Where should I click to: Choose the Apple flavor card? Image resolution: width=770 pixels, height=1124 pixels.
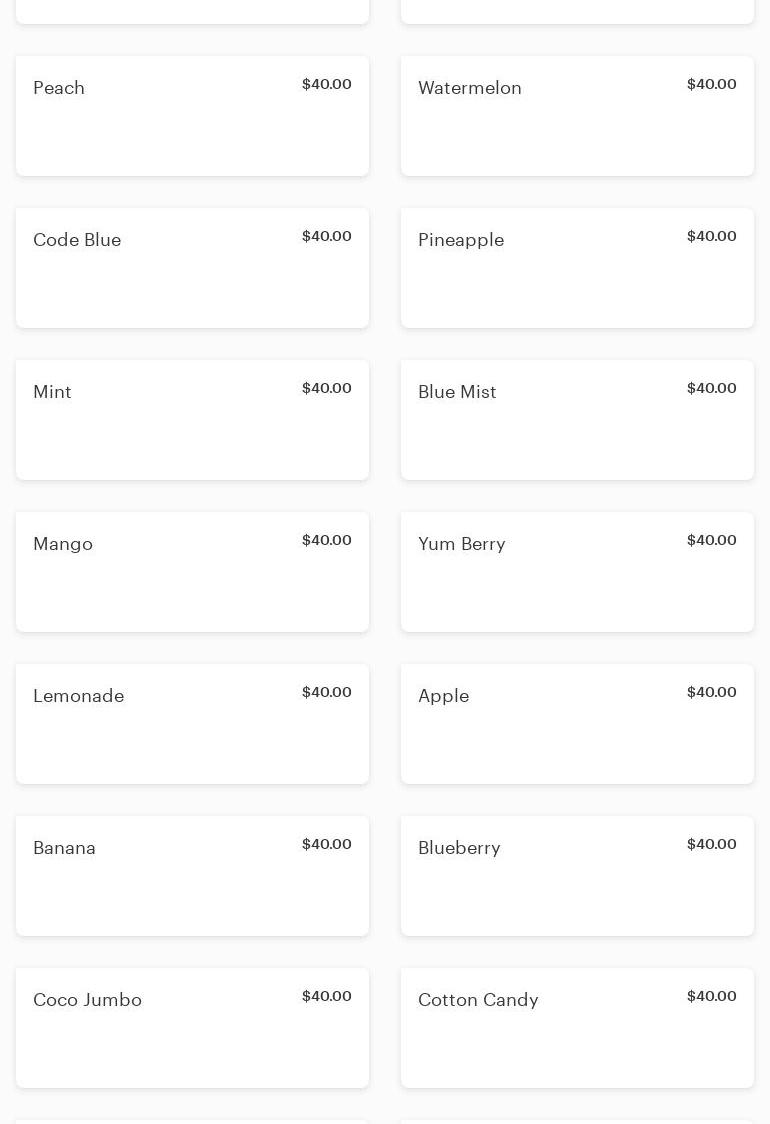coord(577,724)
